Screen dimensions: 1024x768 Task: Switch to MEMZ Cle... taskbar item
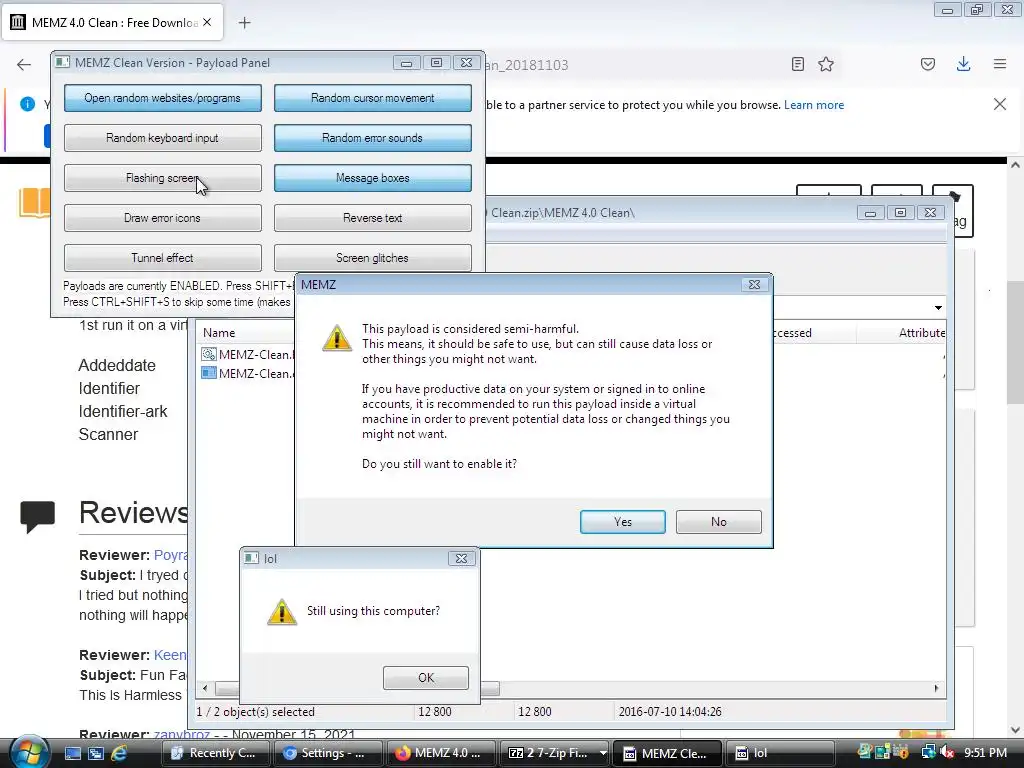[667, 753]
